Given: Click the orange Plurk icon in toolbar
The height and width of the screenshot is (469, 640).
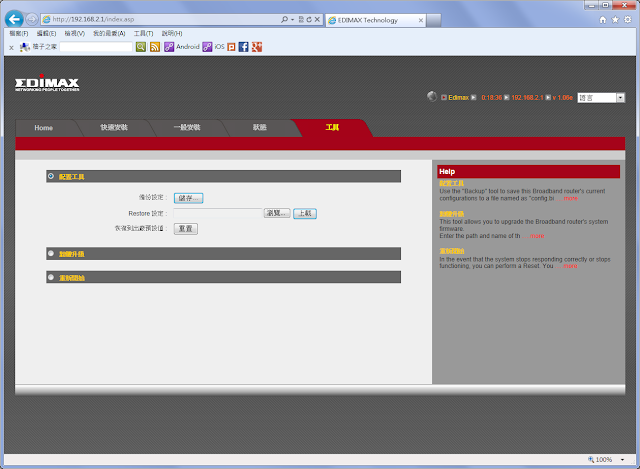Looking at the screenshot, I should tap(231, 47).
